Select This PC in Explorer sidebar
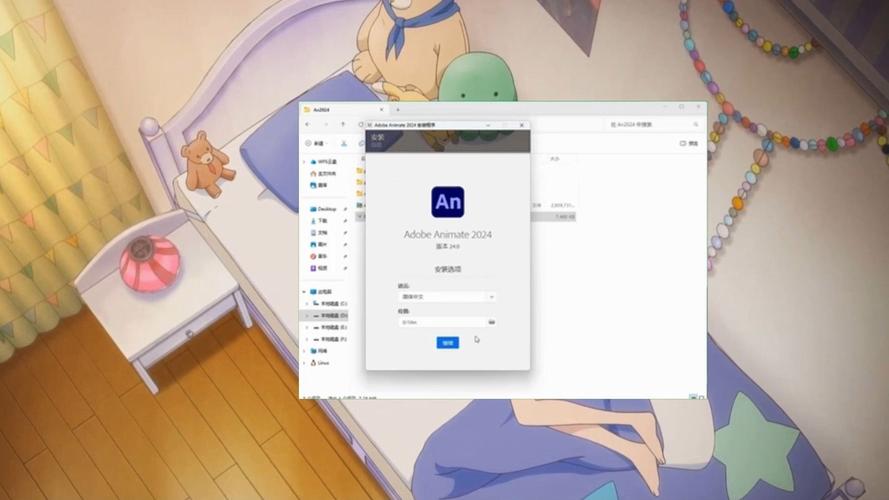Screen dimensions: 889x500 pos(321,292)
